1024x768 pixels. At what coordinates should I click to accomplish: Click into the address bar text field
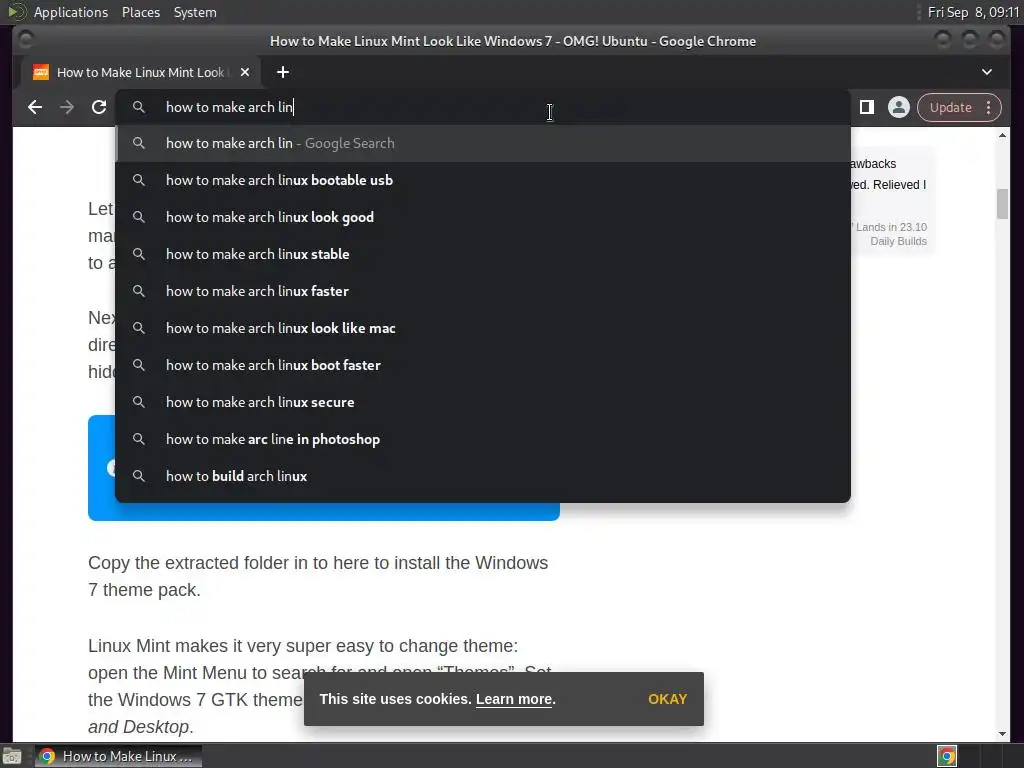pyautogui.click(x=483, y=107)
